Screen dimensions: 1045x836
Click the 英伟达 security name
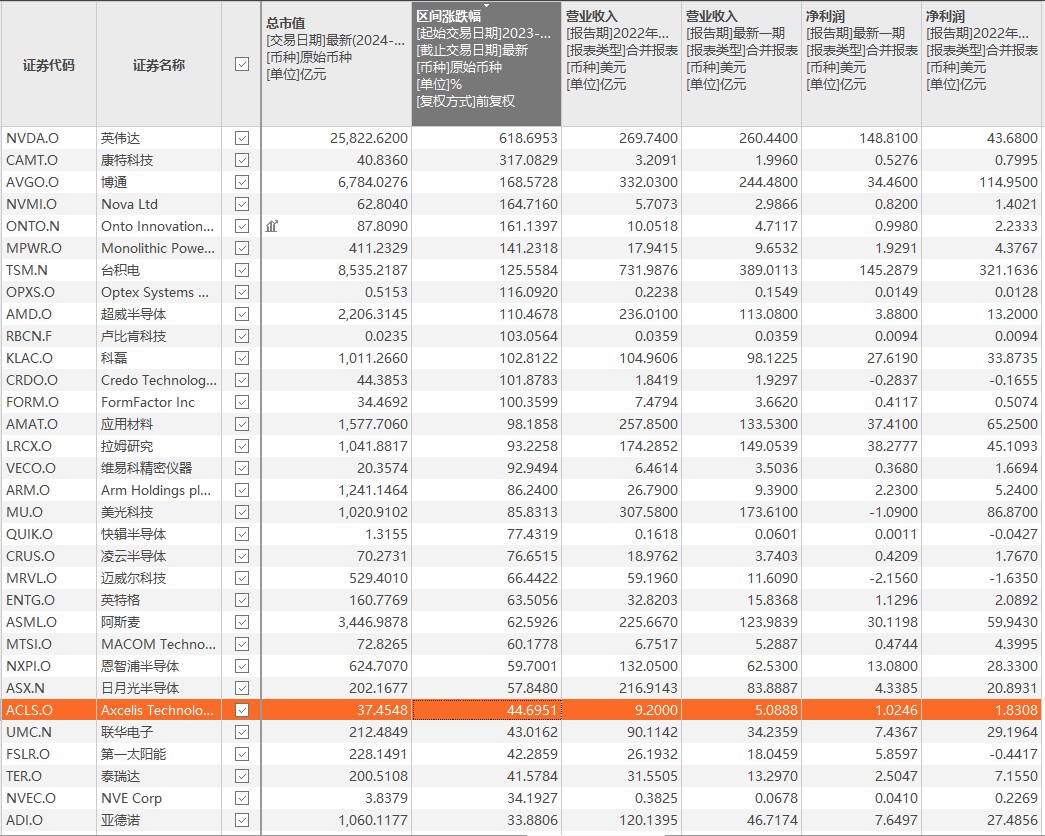pos(121,138)
